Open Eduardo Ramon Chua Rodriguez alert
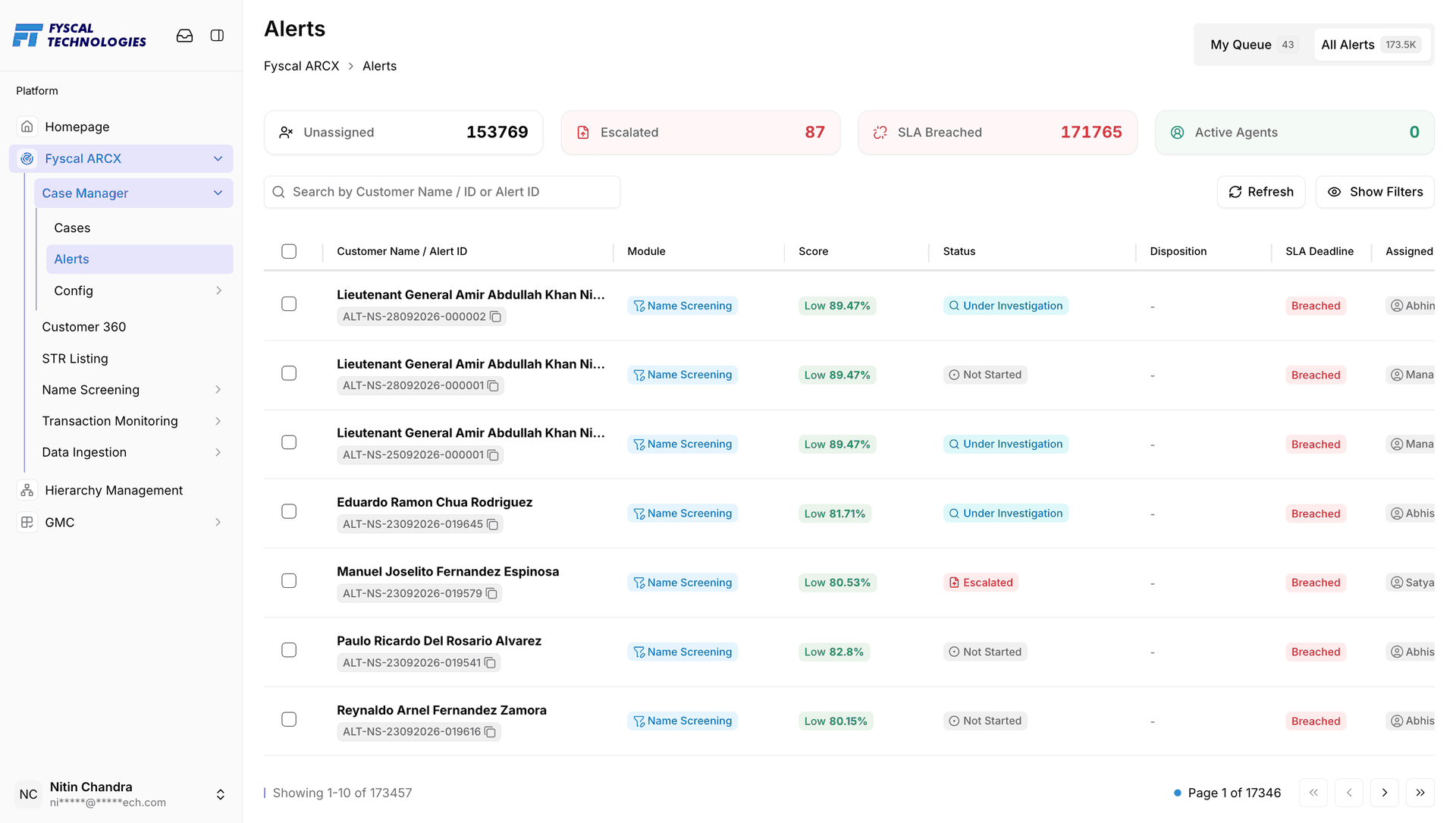The width and height of the screenshot is (1456, 823). [x=435, y=502]
